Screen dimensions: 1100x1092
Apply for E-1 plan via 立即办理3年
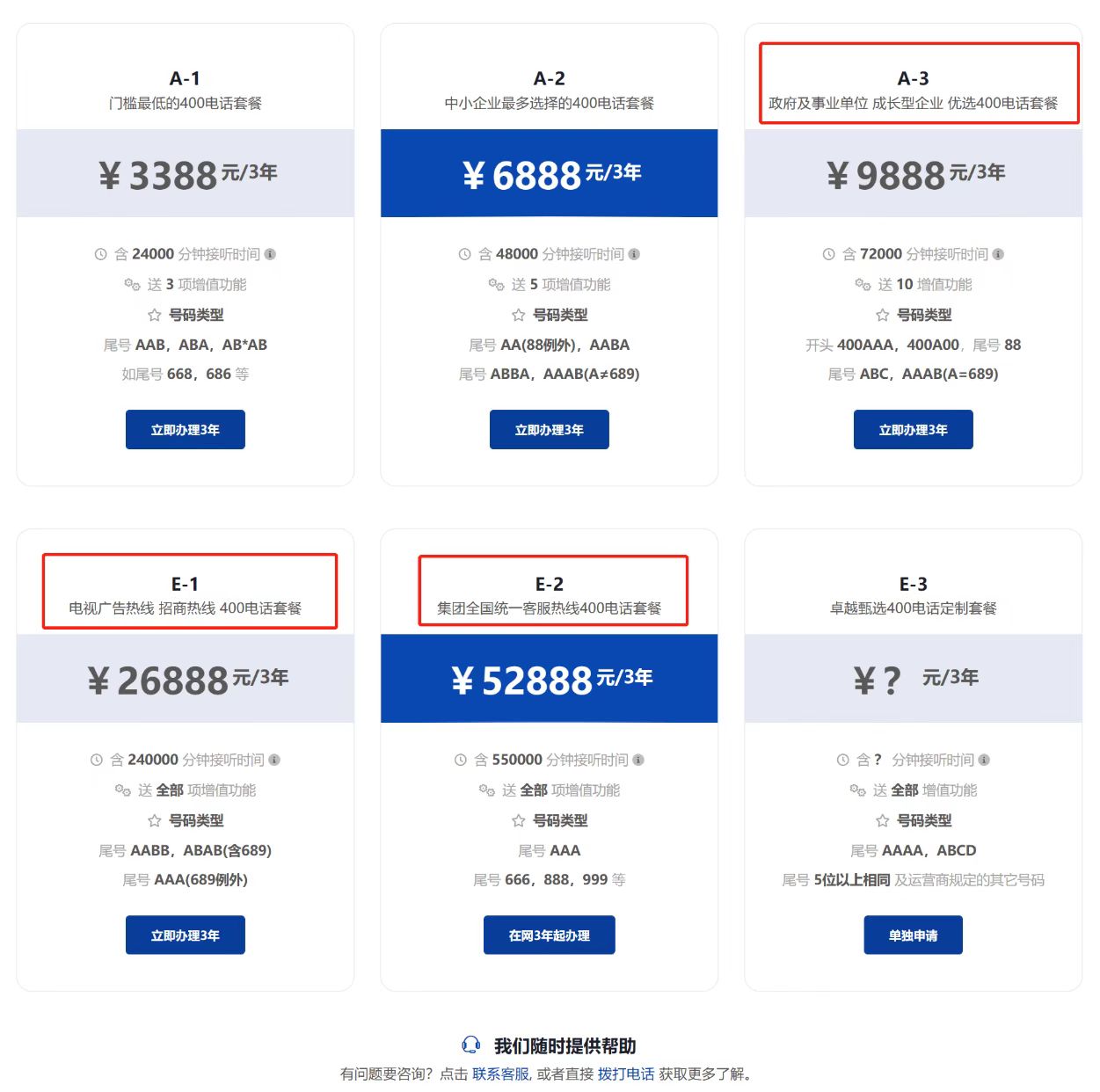186,935
